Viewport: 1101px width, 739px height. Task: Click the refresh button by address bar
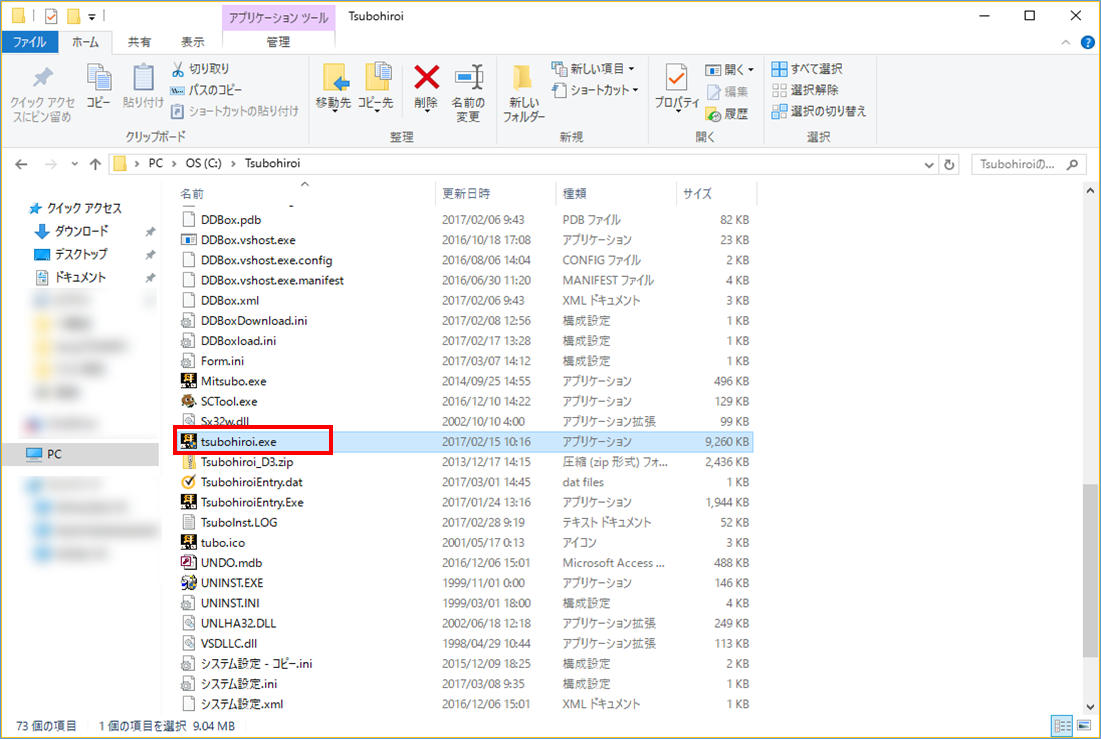coord(949,164)
